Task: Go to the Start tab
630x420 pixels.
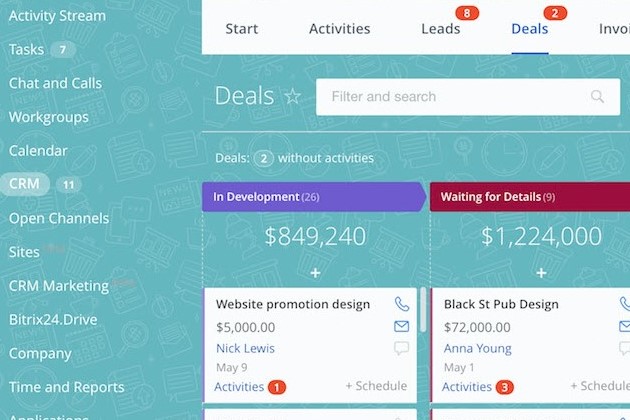Action: 241,28
